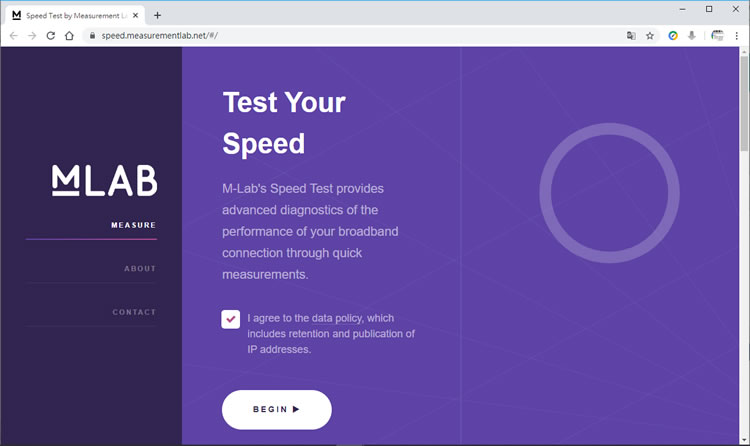Maximize the browser window
This screenshot has width=750, height=446.
point(709,9)
